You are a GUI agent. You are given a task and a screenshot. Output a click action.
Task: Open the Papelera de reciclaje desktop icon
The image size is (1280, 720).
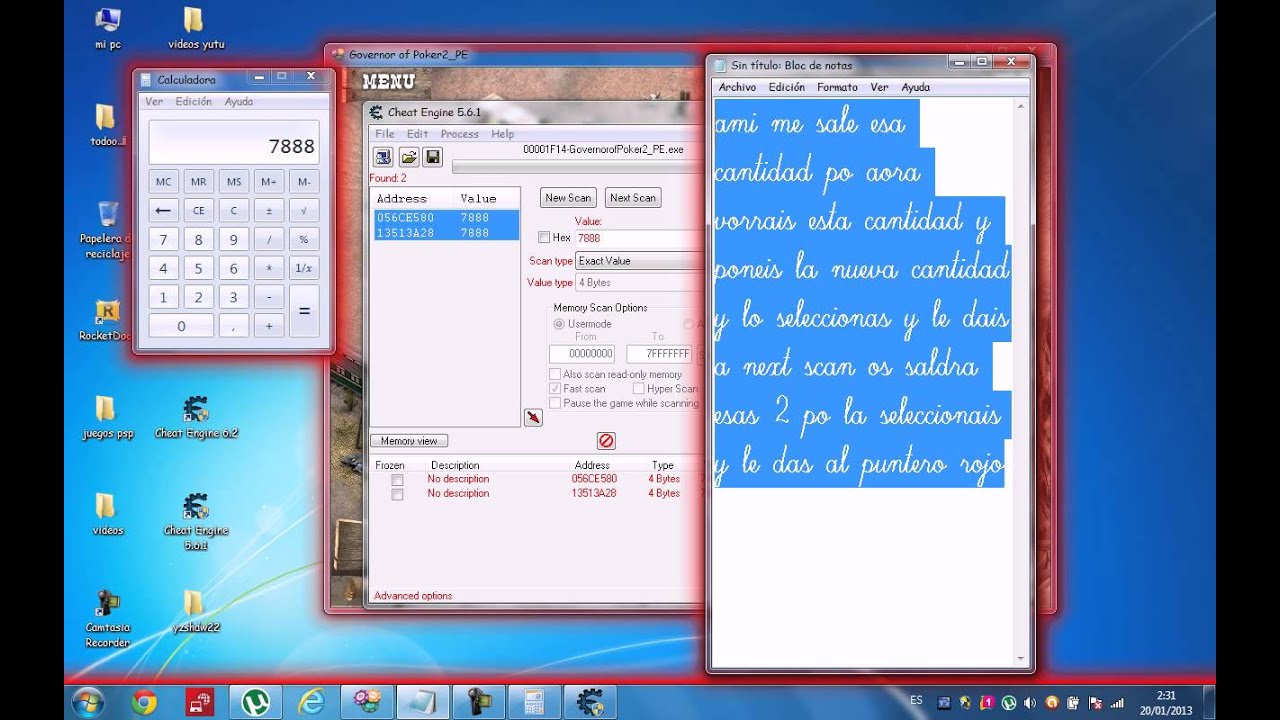(107, 230)
